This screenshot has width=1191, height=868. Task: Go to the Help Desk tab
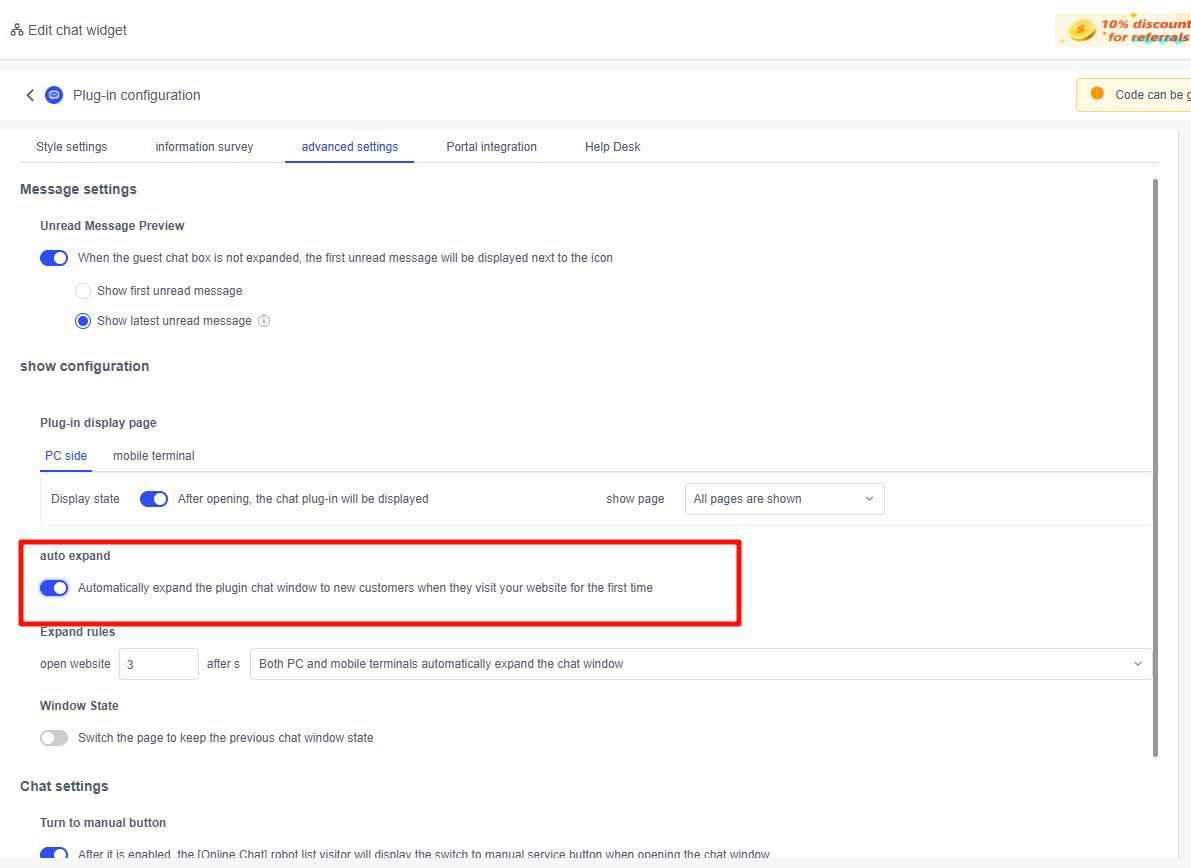click(x=612, y=147)
